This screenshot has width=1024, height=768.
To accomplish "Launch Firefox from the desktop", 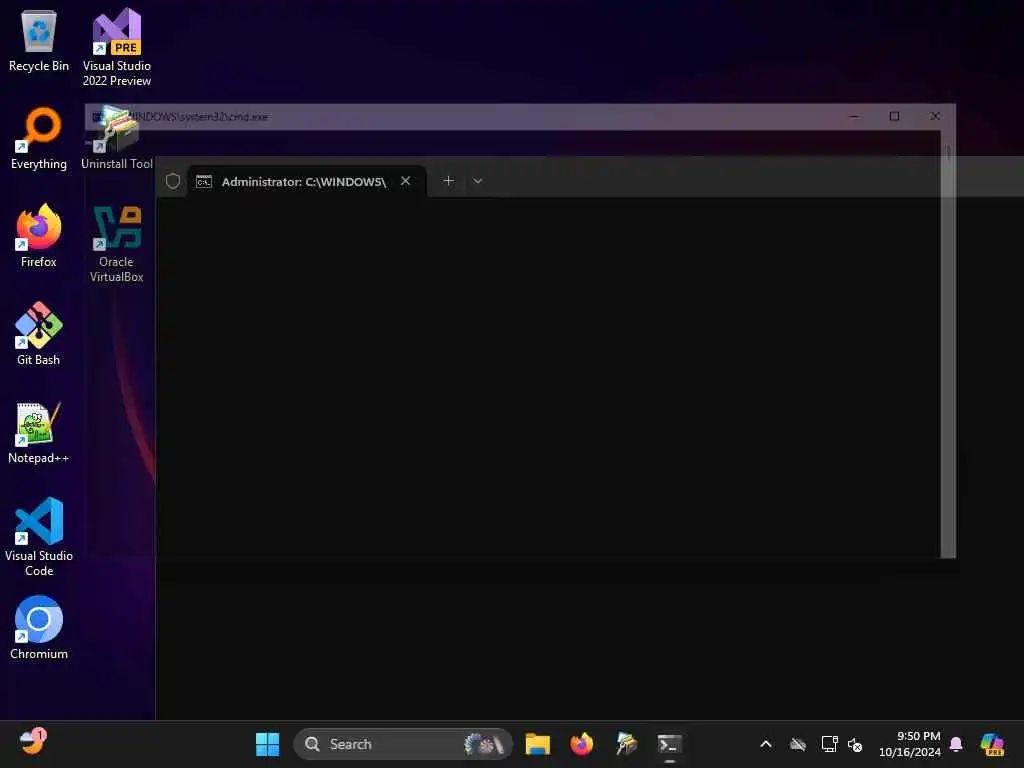I will tap(39, 236).
